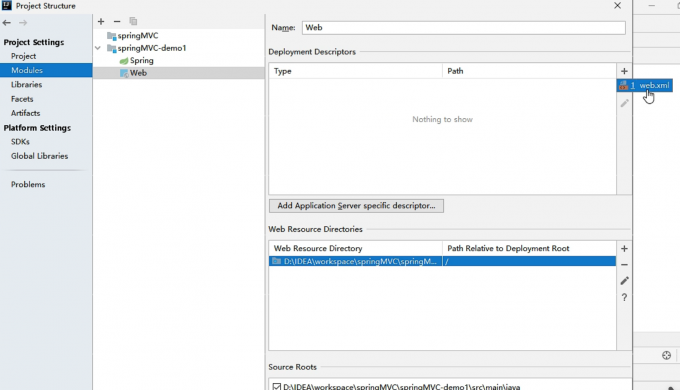
Task: Remove selected module with minus icon
Action: [x=117, y=21]
